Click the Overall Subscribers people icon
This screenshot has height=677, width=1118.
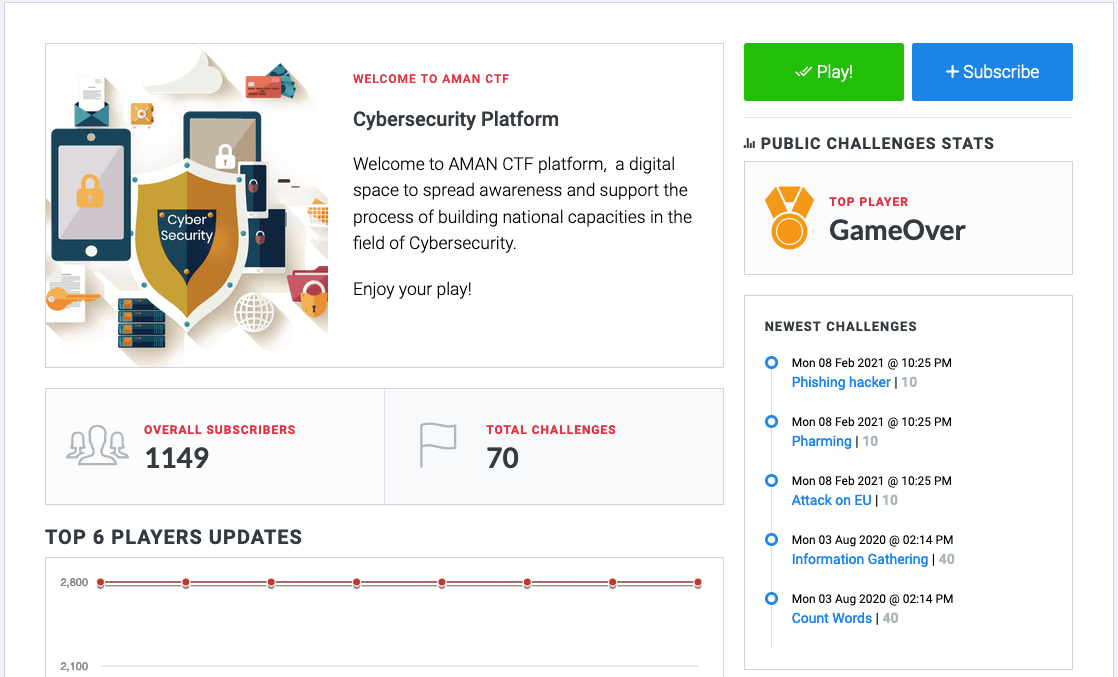pos(97,445)
